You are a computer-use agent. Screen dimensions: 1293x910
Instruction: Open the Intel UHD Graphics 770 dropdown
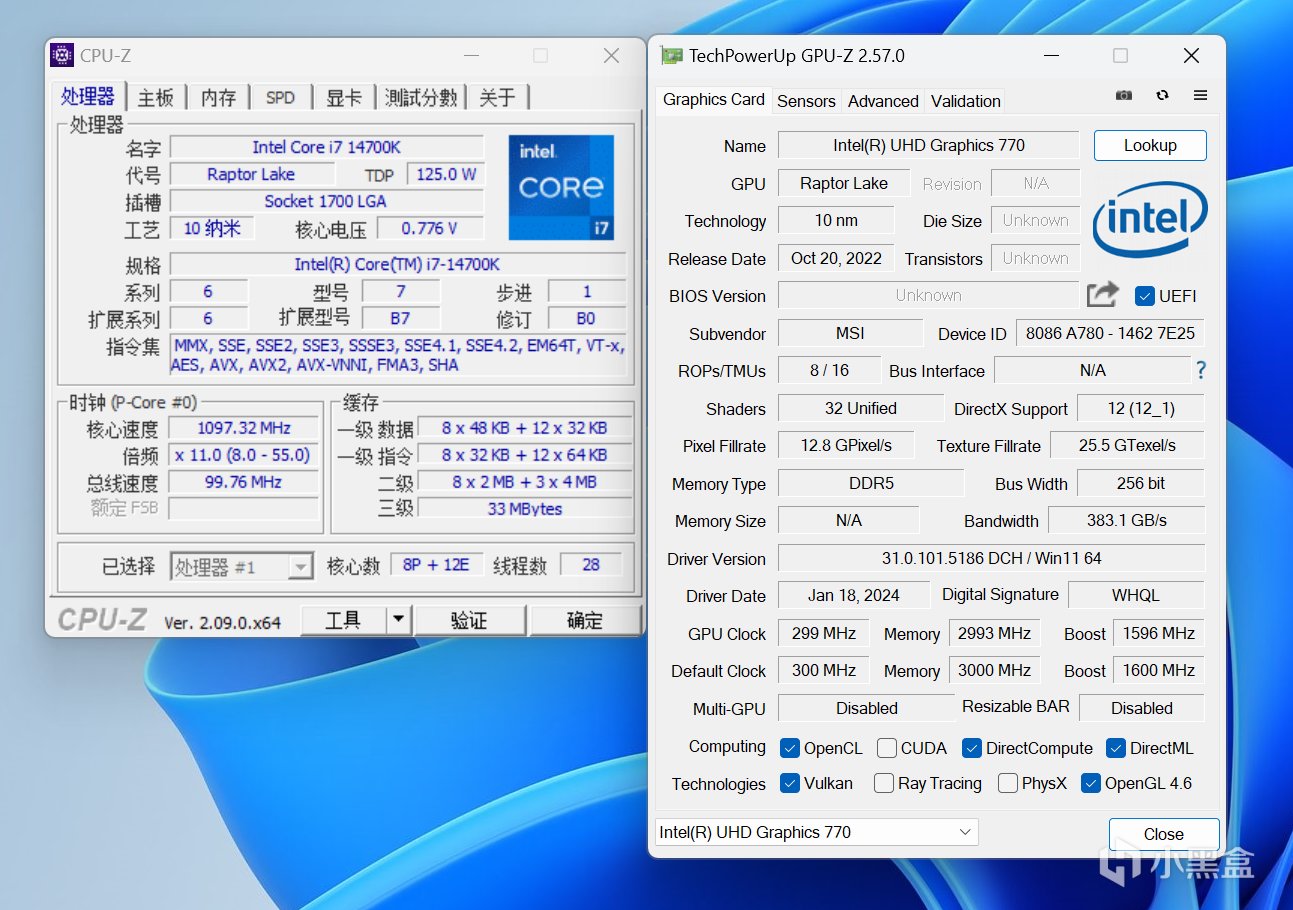pyautogui.click(x=816, y=832)
